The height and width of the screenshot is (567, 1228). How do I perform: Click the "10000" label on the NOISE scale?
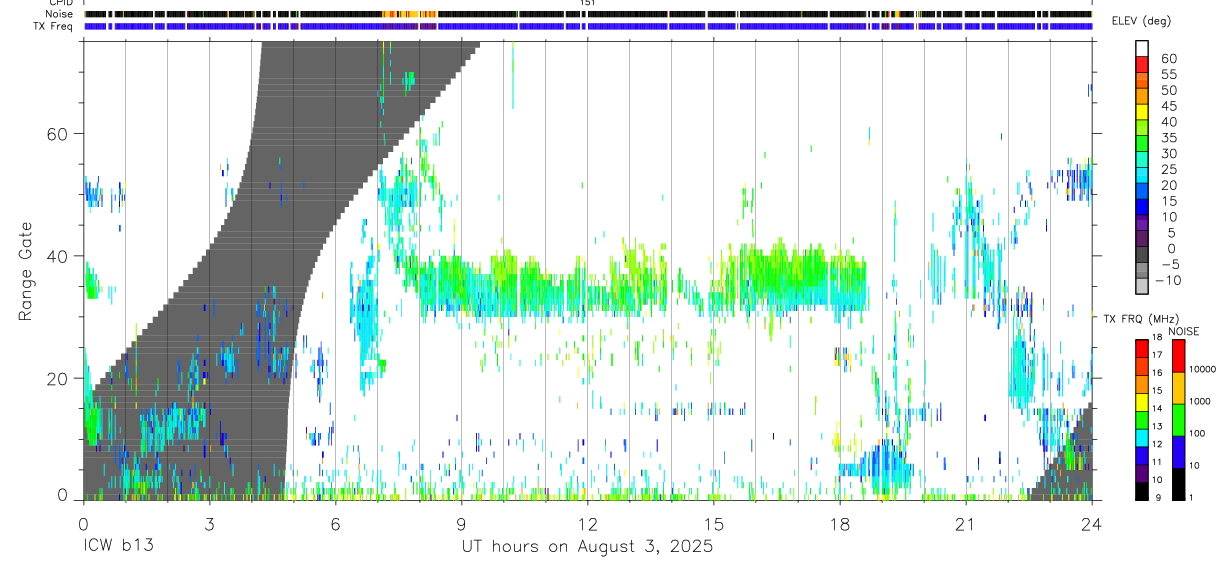click(x=1202, y=369)
